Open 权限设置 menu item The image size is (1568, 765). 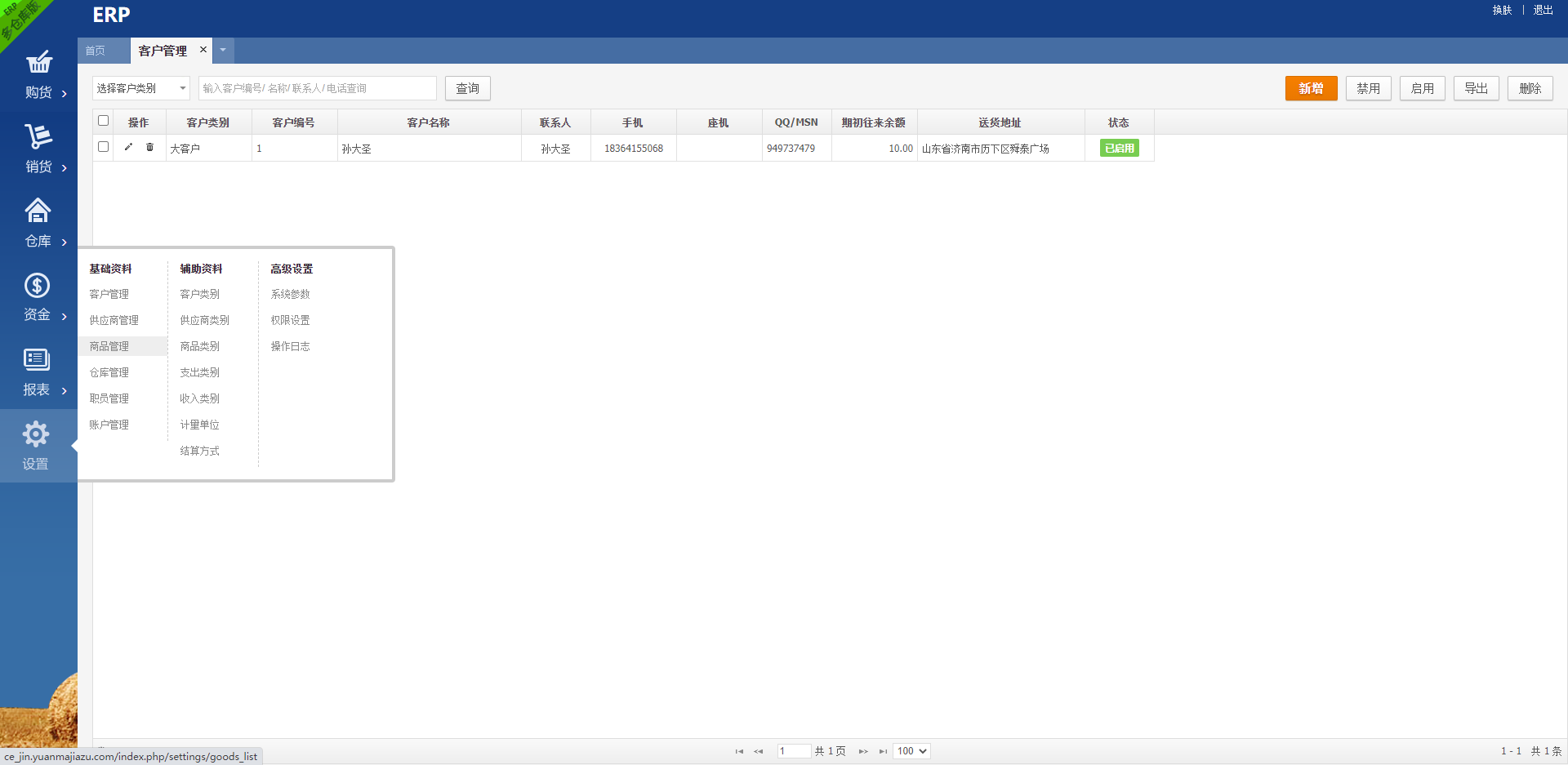(291, 320)
